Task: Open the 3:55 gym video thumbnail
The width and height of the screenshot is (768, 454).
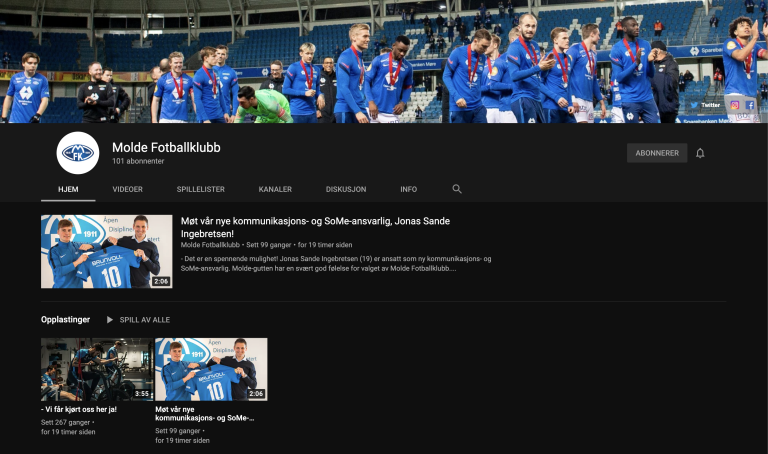Action: click(97, 369)
